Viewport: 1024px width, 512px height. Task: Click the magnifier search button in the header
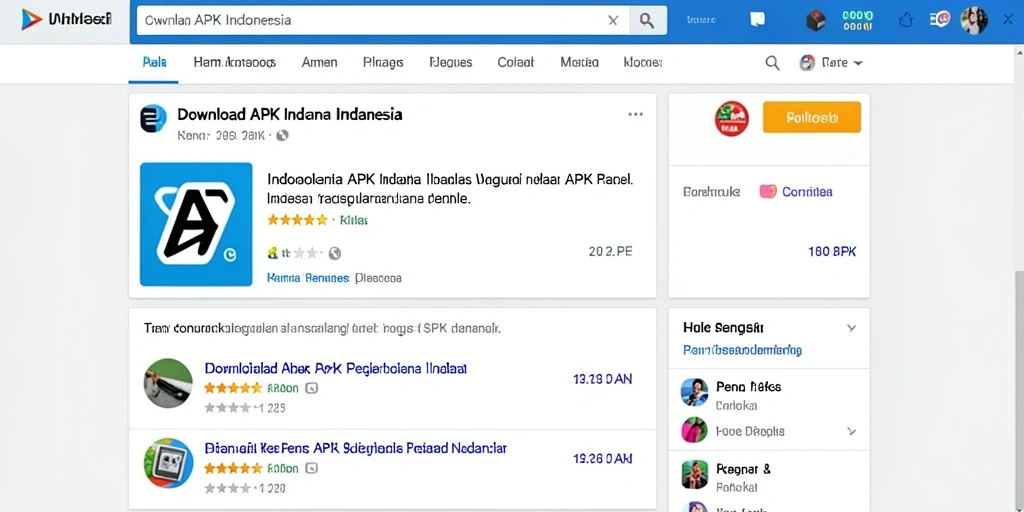[647, 20]
